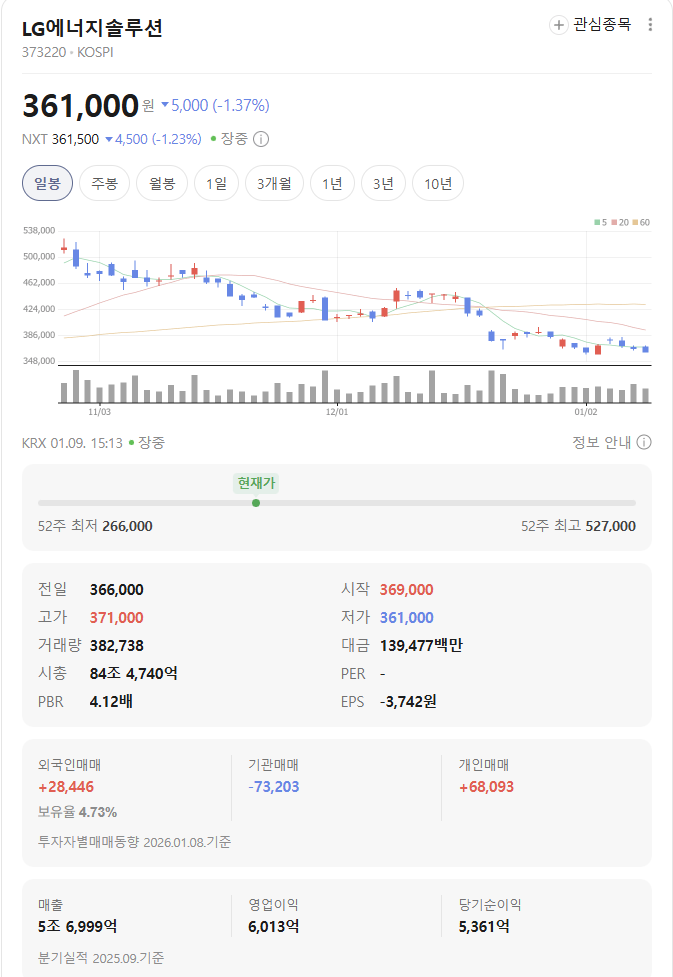Click the 시총 value 84조 4,740억
The height and width of the screenshot is (977, 673).
(133, 674)
